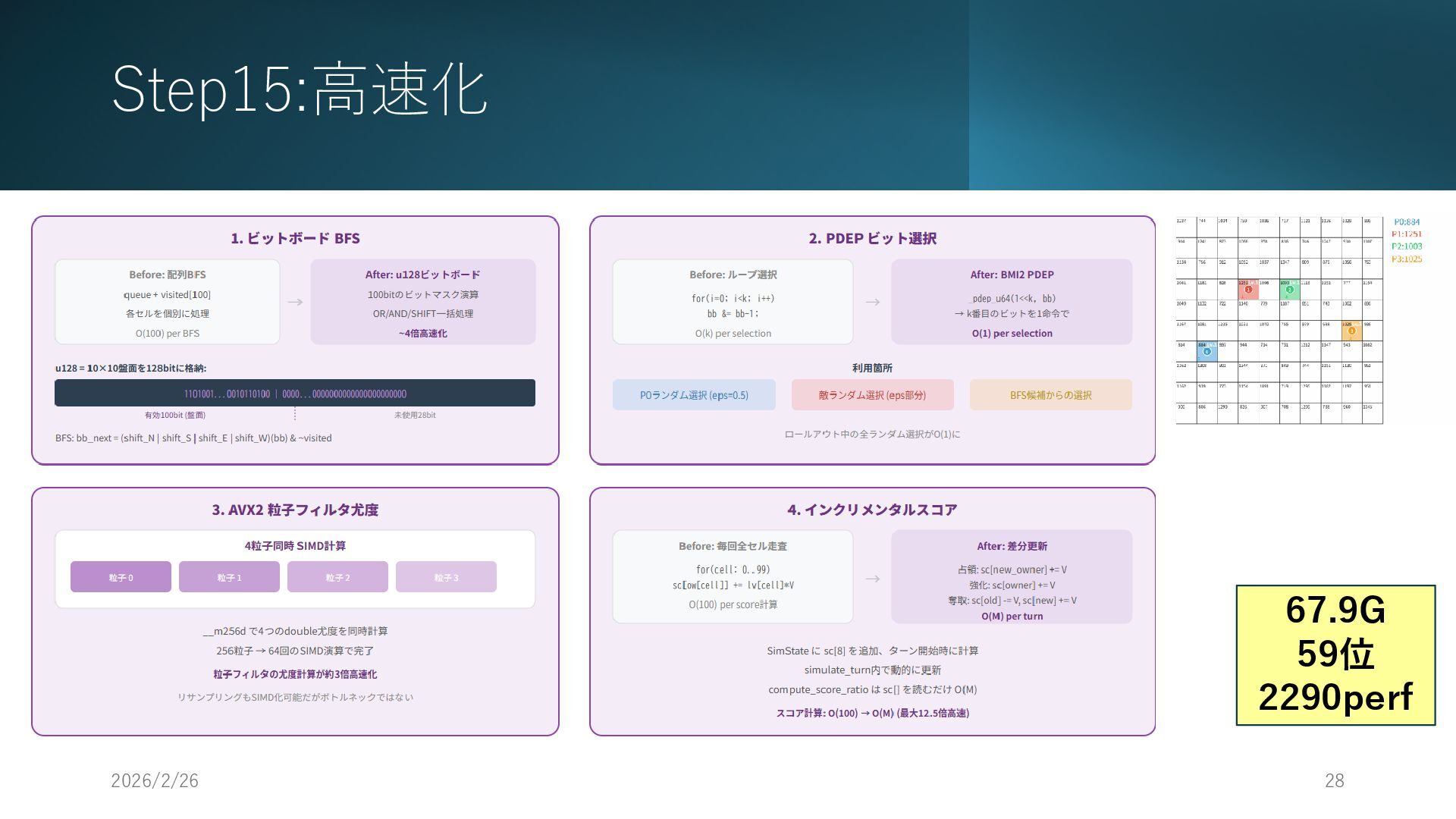
Task: Click the slide number 28
Action: click(x=1334, y=780)
